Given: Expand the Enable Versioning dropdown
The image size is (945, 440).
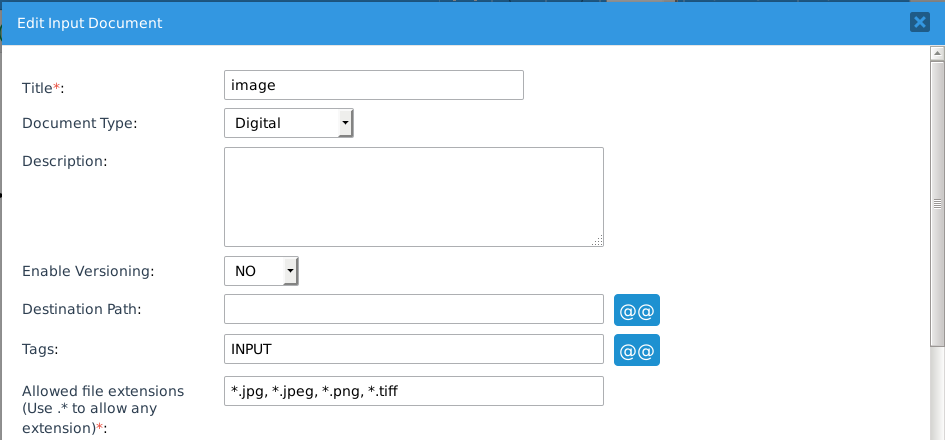Looking at the screenshot, I should tap(262, 271).
